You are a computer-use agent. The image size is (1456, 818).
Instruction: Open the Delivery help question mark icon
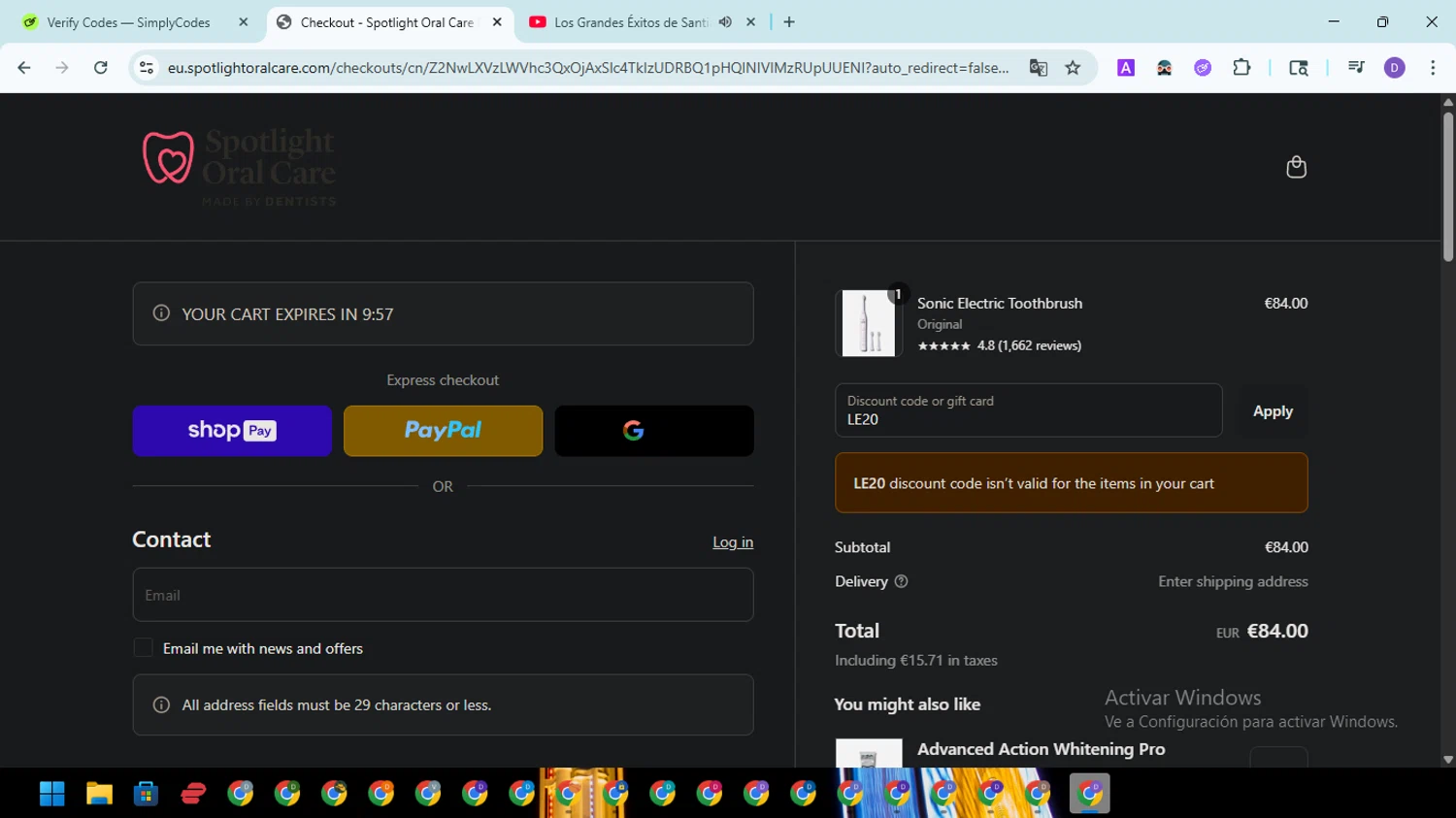(x=901, y=582)
